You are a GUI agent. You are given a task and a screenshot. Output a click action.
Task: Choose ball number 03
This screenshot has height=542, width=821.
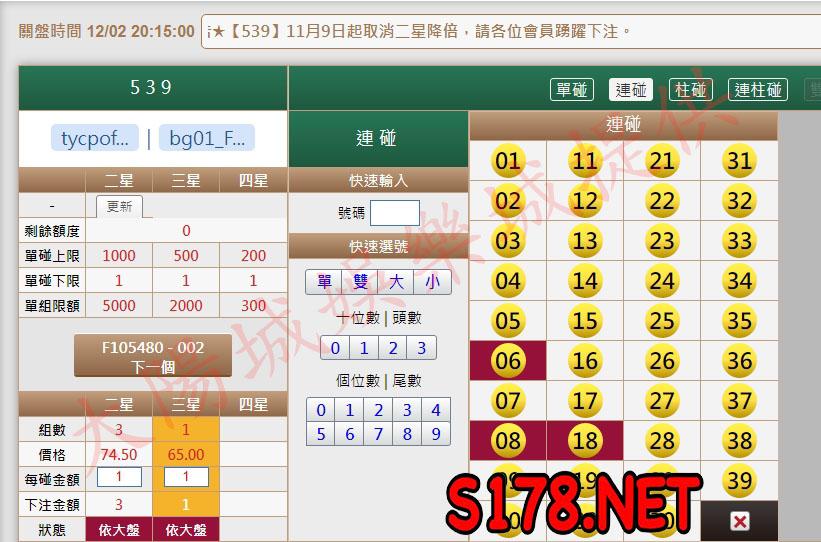coord(507,241)
